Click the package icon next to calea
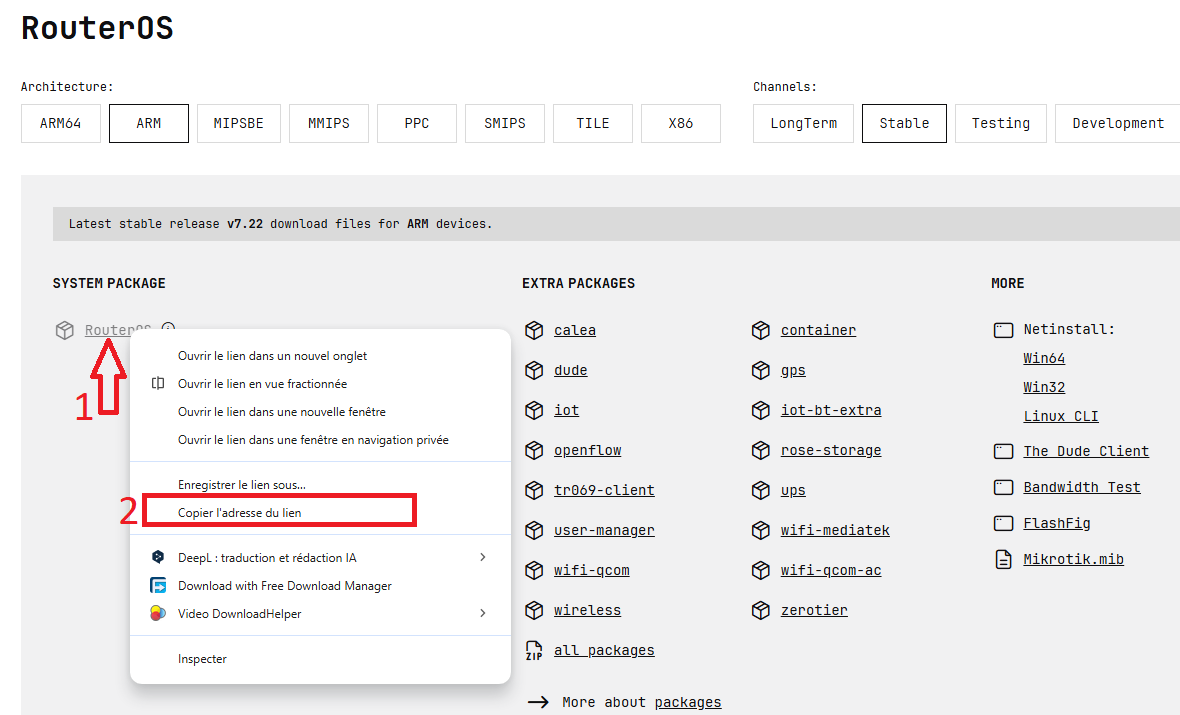The height and width of the screenshot is (715, 1180). pyautogui.click(x=534, y=331)
